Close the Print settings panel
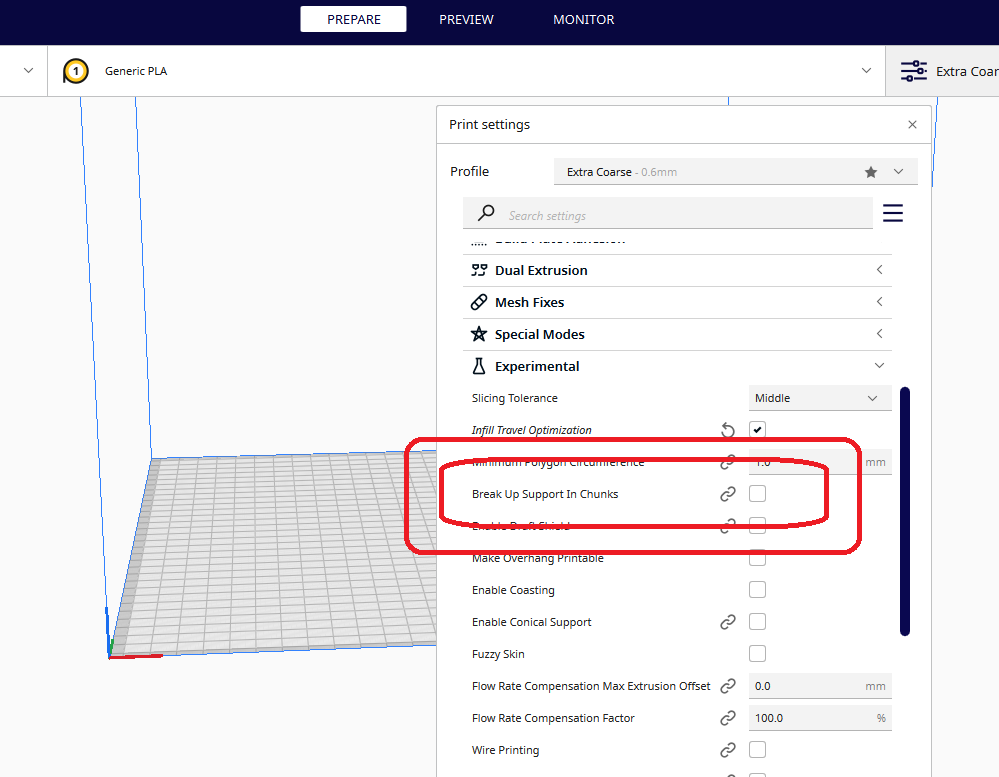 point(912,124)
